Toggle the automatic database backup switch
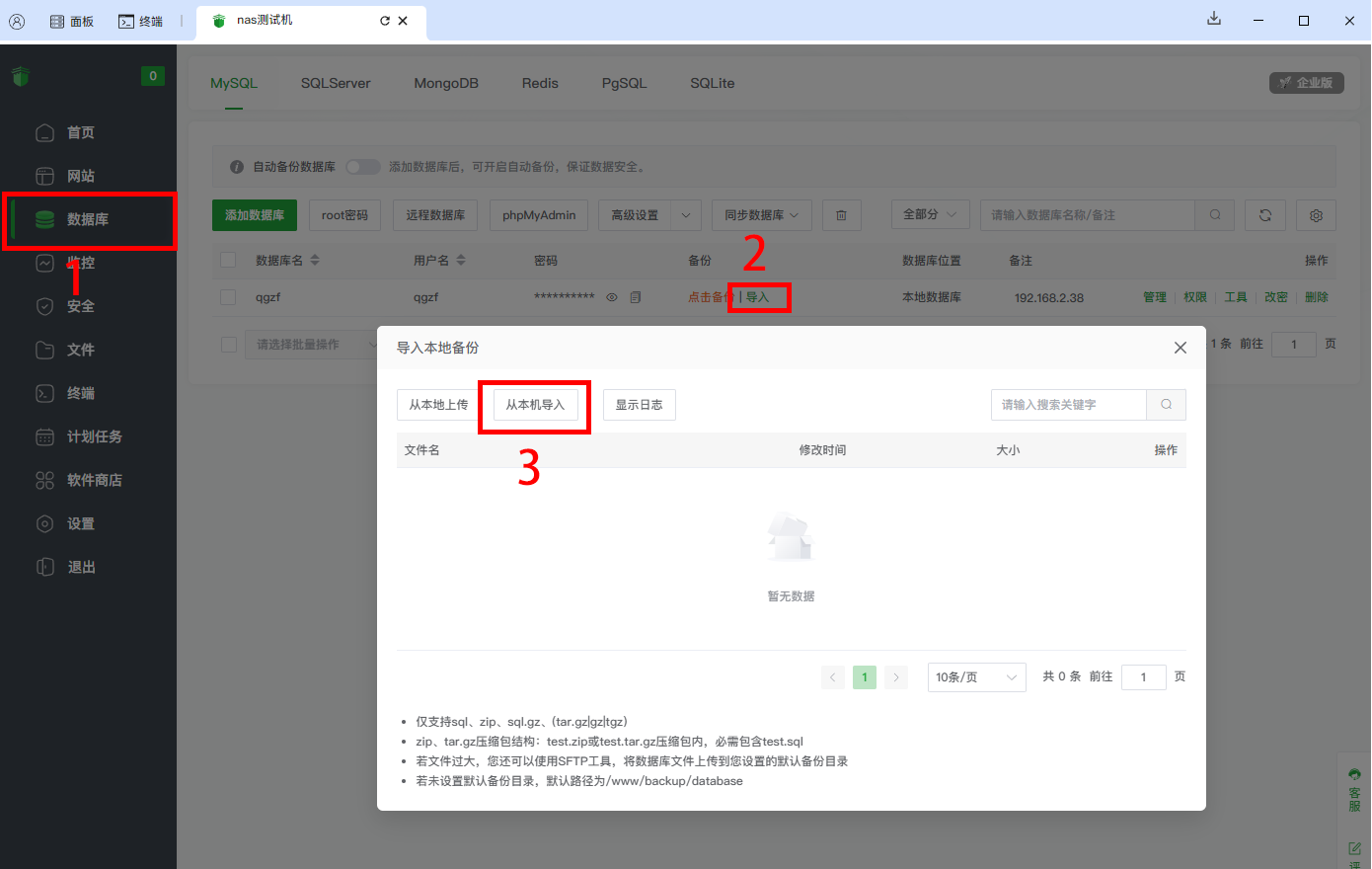This screenshot has height=869, width=1372. click(x=362, y=167)
